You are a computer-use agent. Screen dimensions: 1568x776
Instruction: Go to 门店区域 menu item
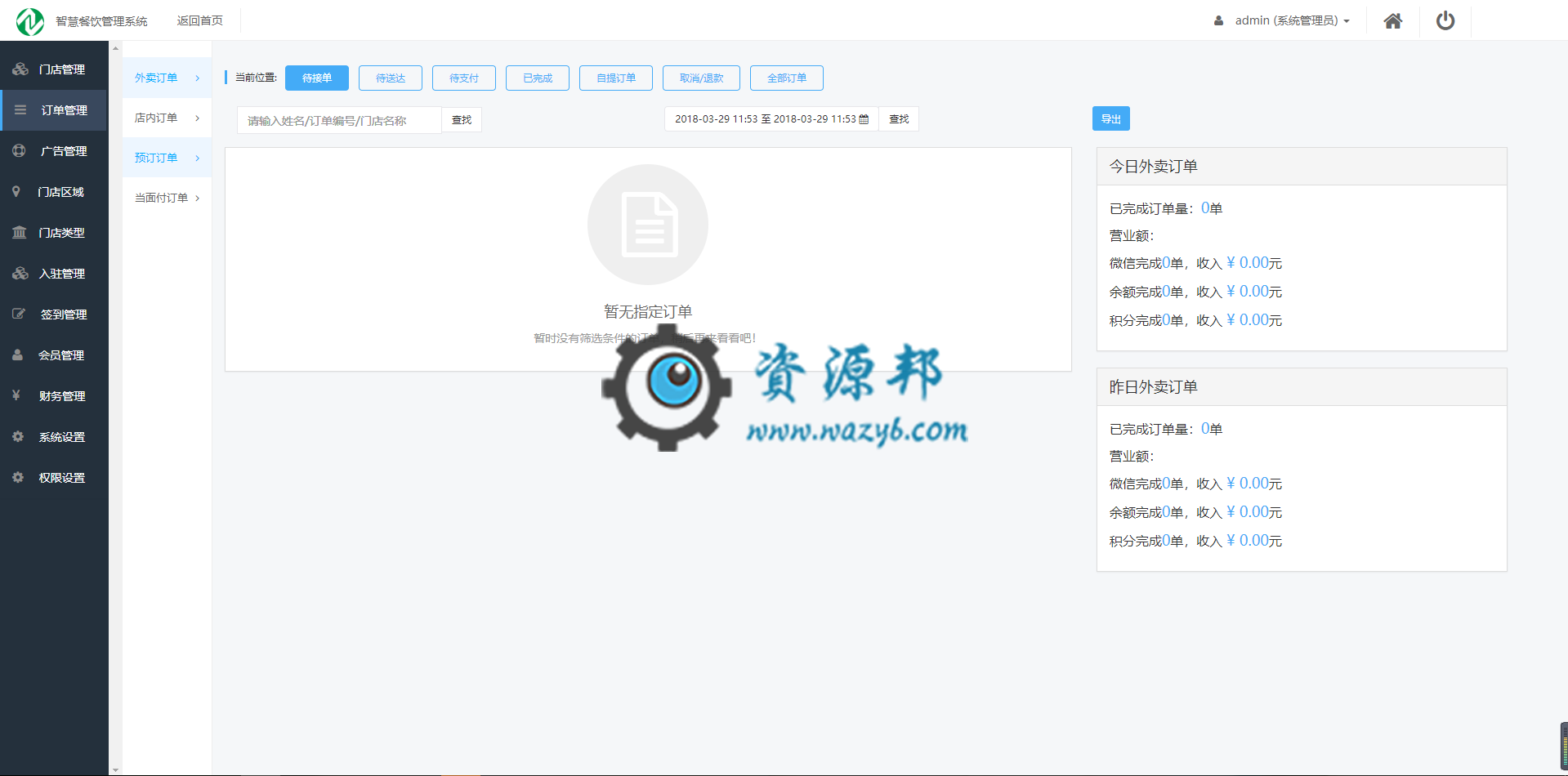tap(54, 192)
